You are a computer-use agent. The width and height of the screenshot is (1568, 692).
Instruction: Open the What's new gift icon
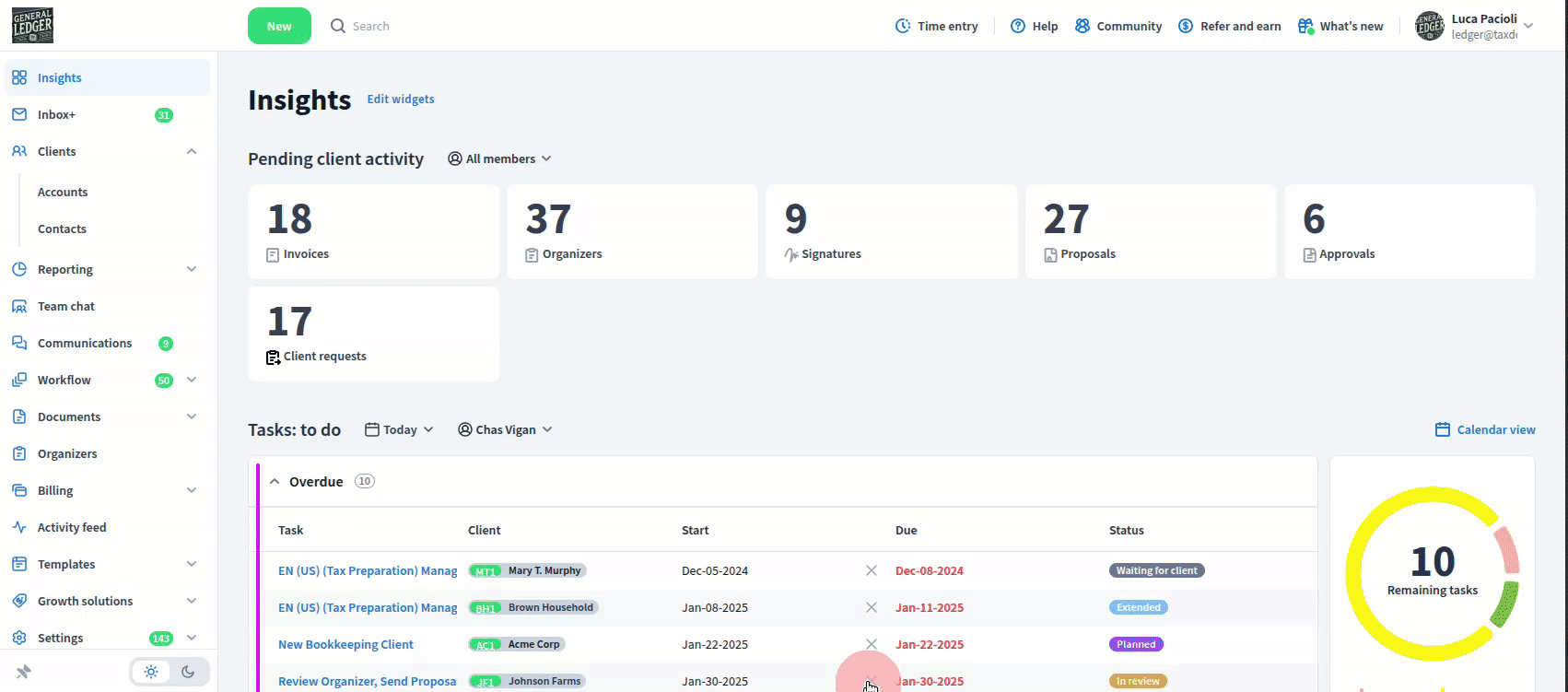1305,26
